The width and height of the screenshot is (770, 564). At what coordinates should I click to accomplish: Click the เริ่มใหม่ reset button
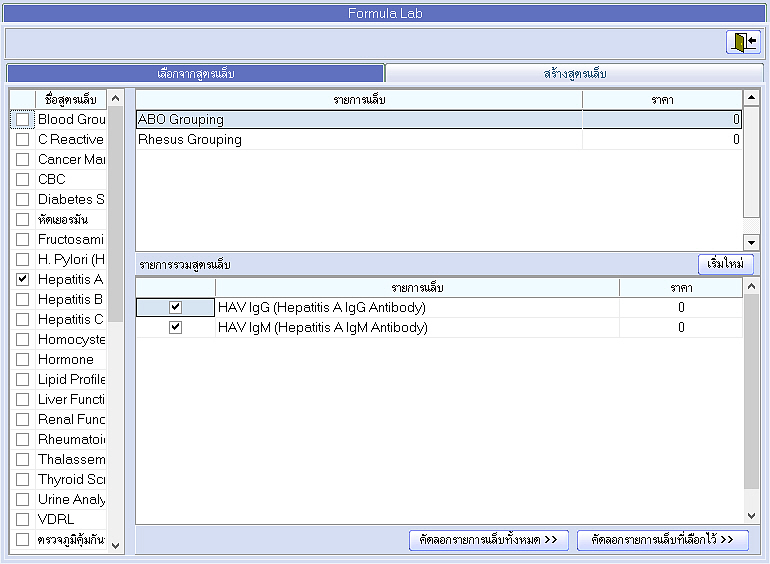point(725,264)
